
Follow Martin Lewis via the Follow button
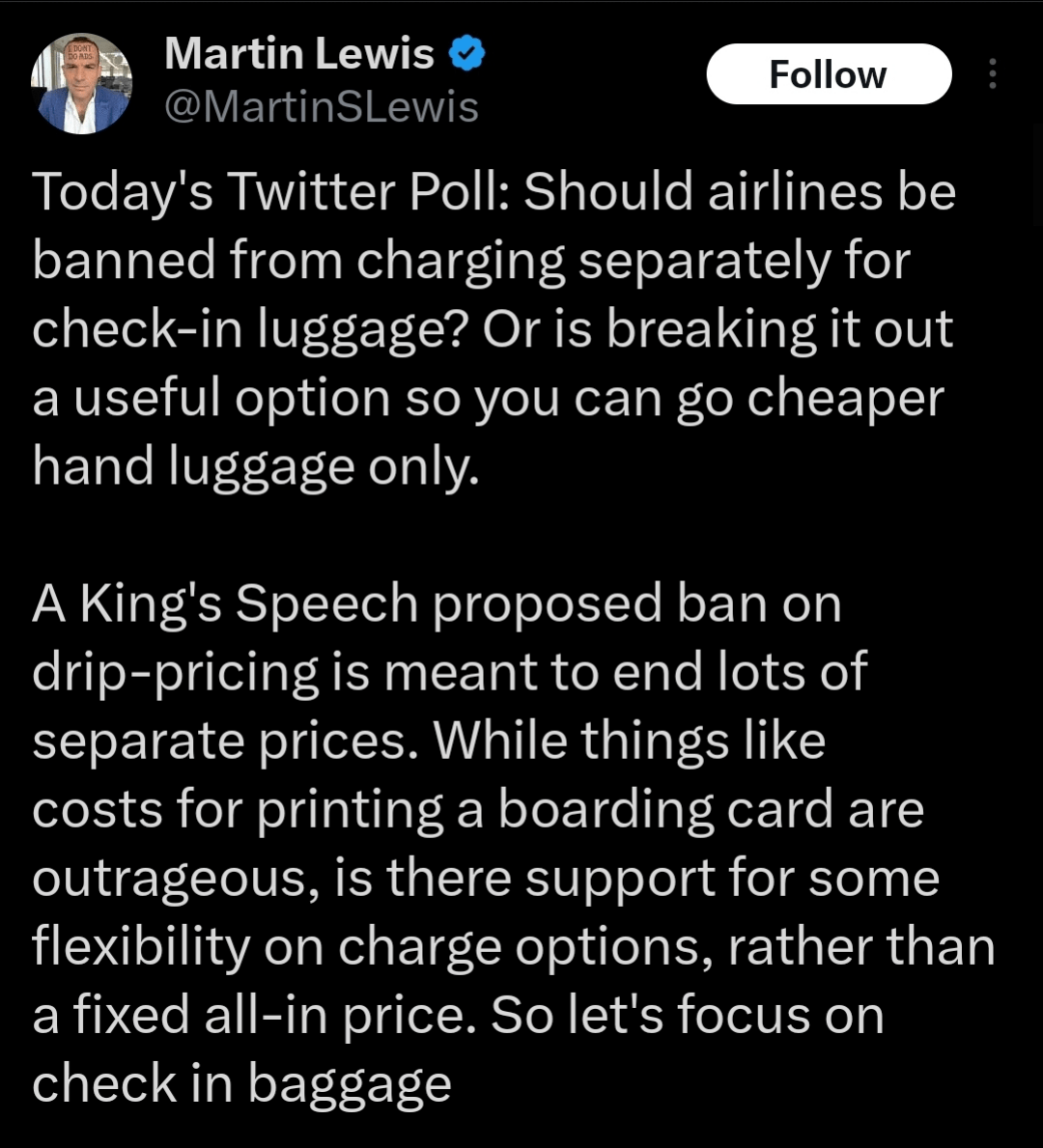point(829,73)
